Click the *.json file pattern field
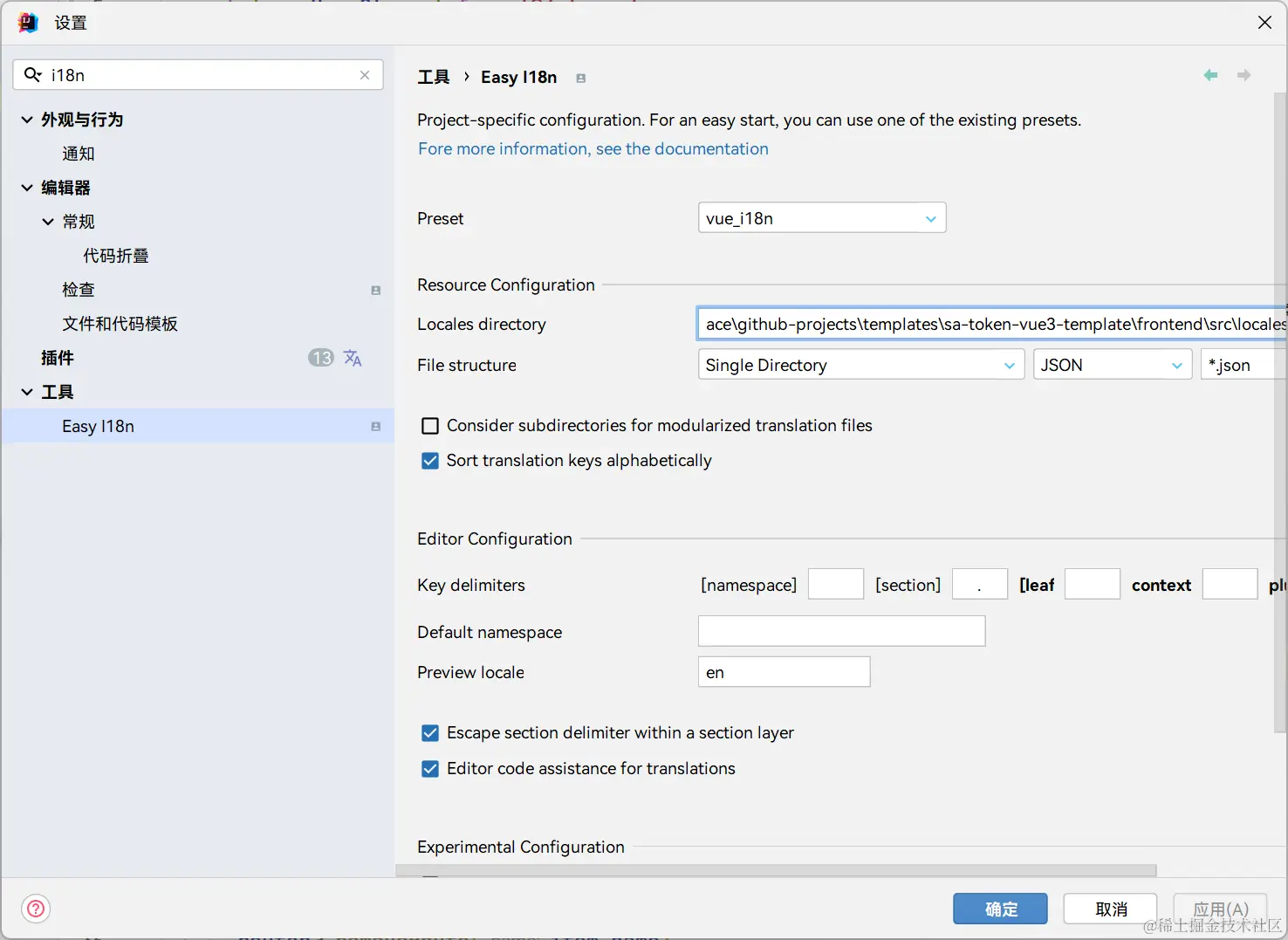Viewport: 1288px width, 940px height. coord(1243,365)
